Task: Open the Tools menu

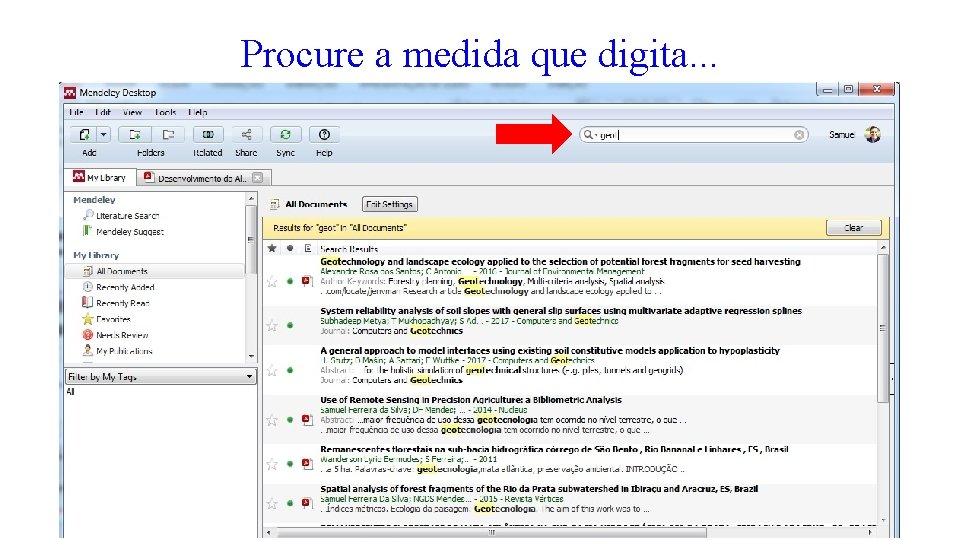Action: pyautogui.click(x=165, y=112)
